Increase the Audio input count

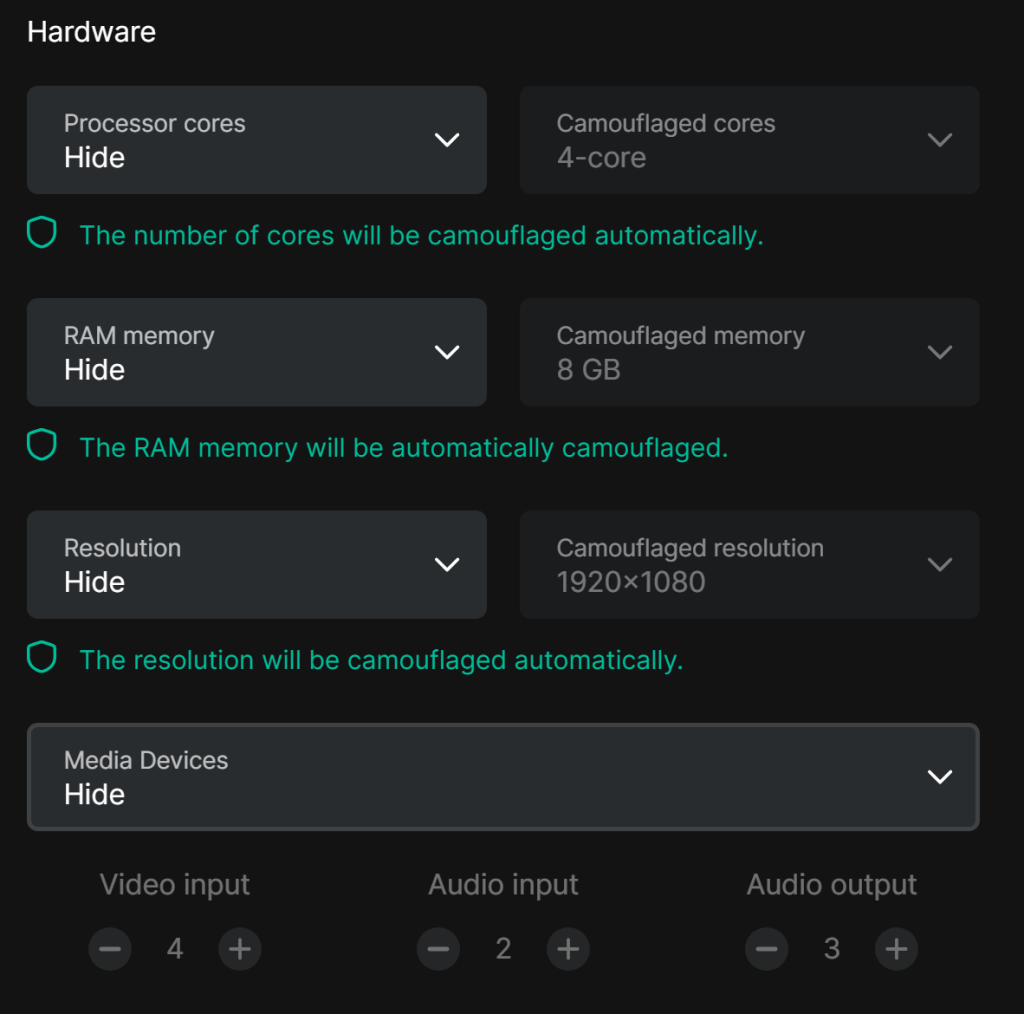568,949
